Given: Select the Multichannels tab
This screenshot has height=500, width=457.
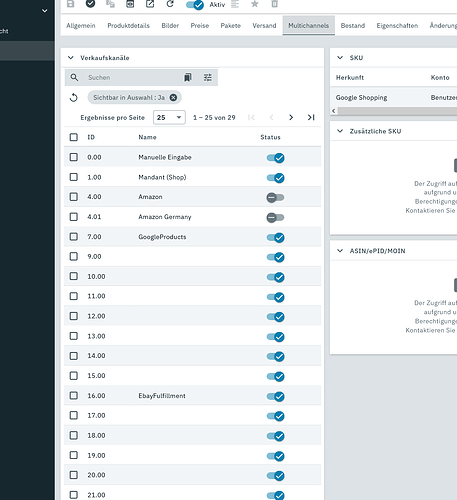Looking at the screenshot, I should (309, 25).
